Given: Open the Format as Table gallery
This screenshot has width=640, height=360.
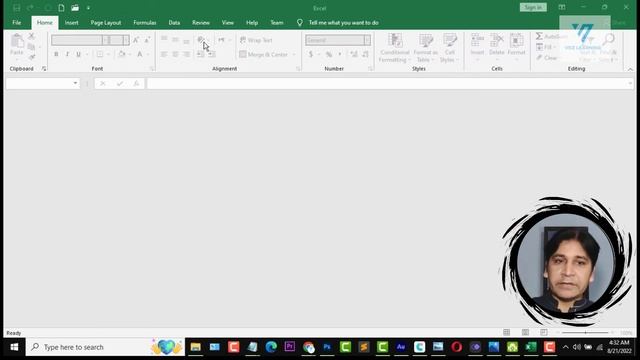Looking at the screenshot, I should click(425, 48).
